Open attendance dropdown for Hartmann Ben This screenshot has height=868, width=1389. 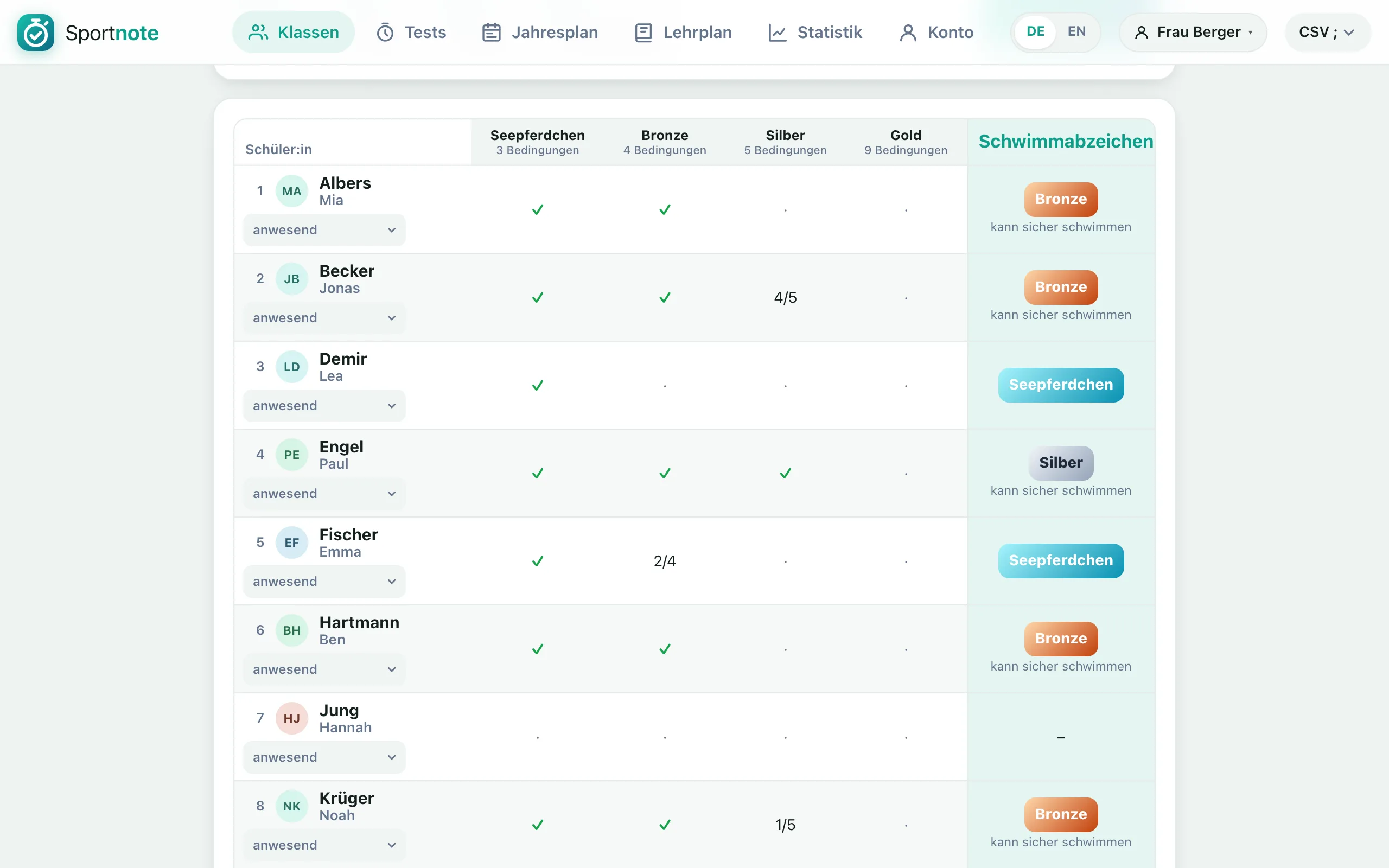click(x=324, y=669)
